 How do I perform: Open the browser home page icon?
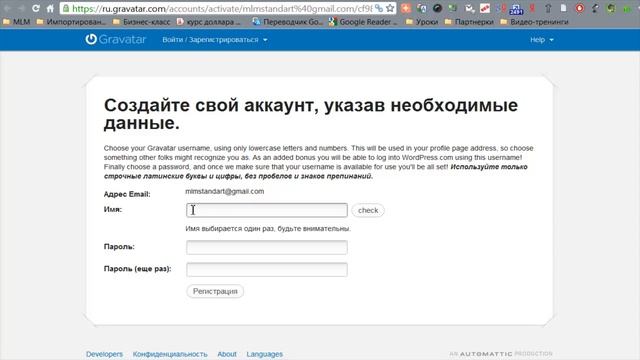pyautogui.click(x=50, y=8)
